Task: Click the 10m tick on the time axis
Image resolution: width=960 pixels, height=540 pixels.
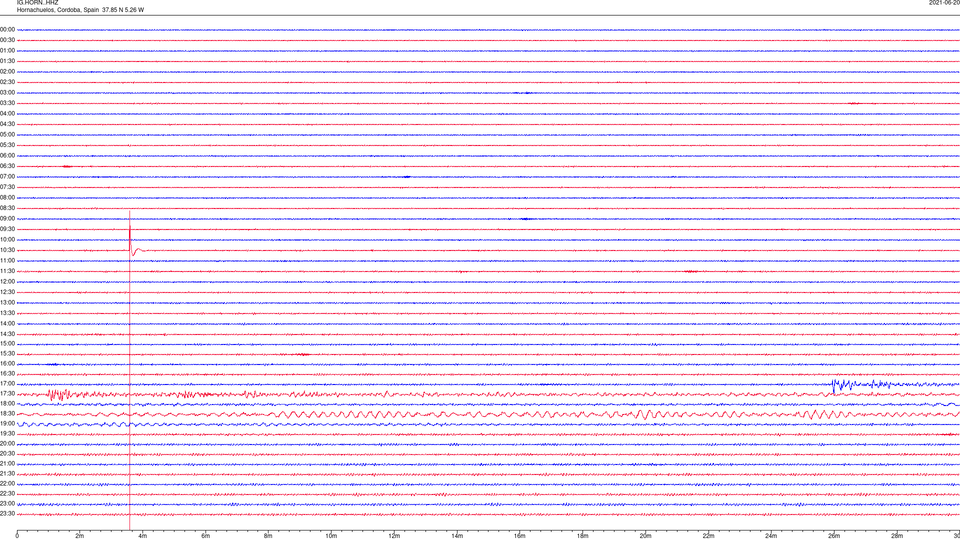Action: point(331,536)
